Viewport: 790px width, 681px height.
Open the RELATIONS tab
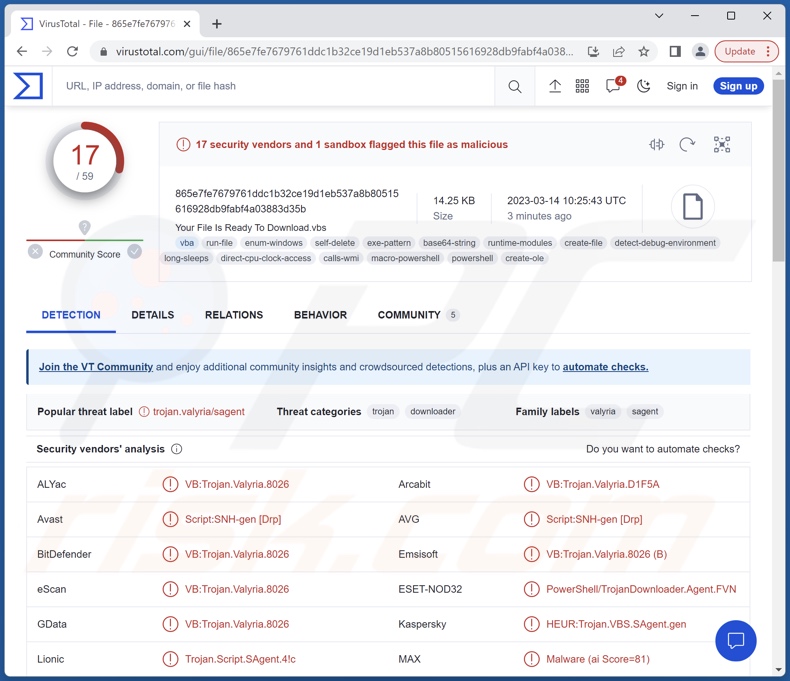[x=234, y=315]
